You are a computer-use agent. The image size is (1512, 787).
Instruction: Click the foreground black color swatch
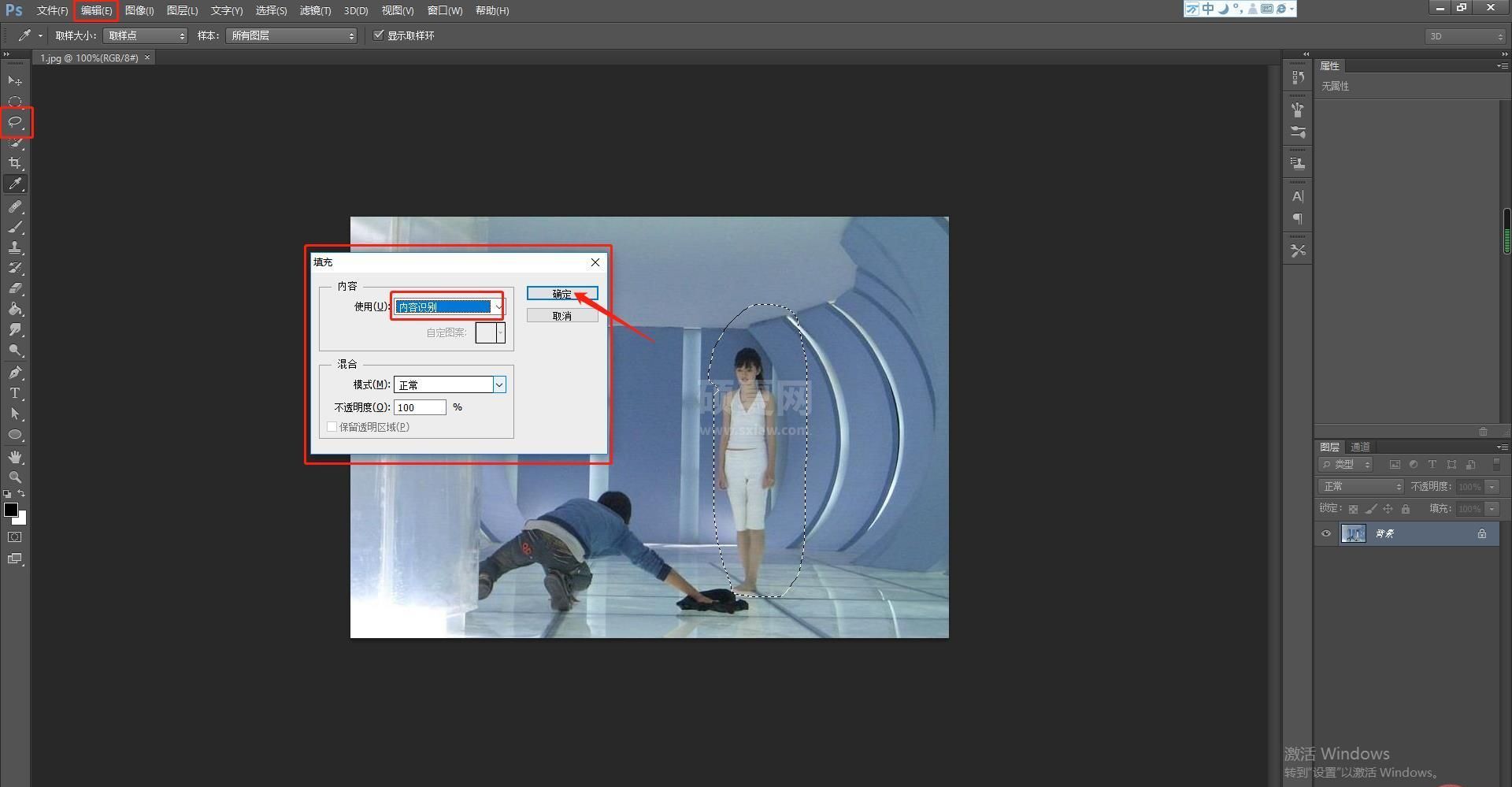(10, 510)
